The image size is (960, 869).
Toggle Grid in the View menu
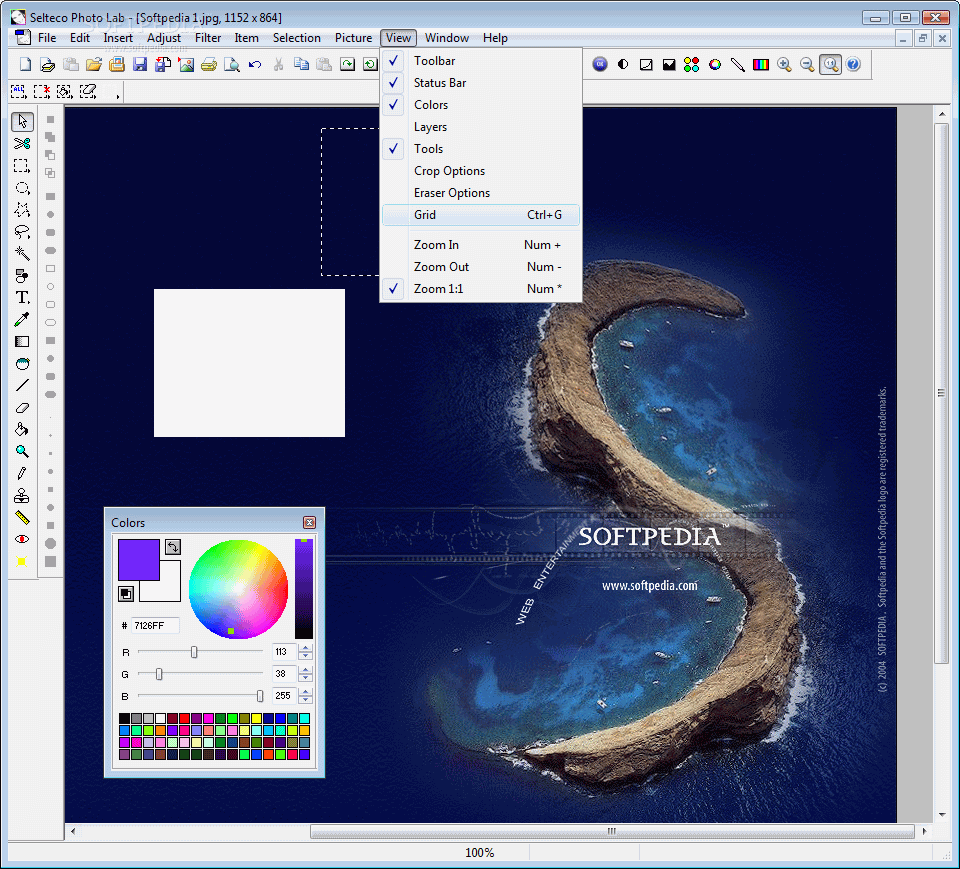481,215
